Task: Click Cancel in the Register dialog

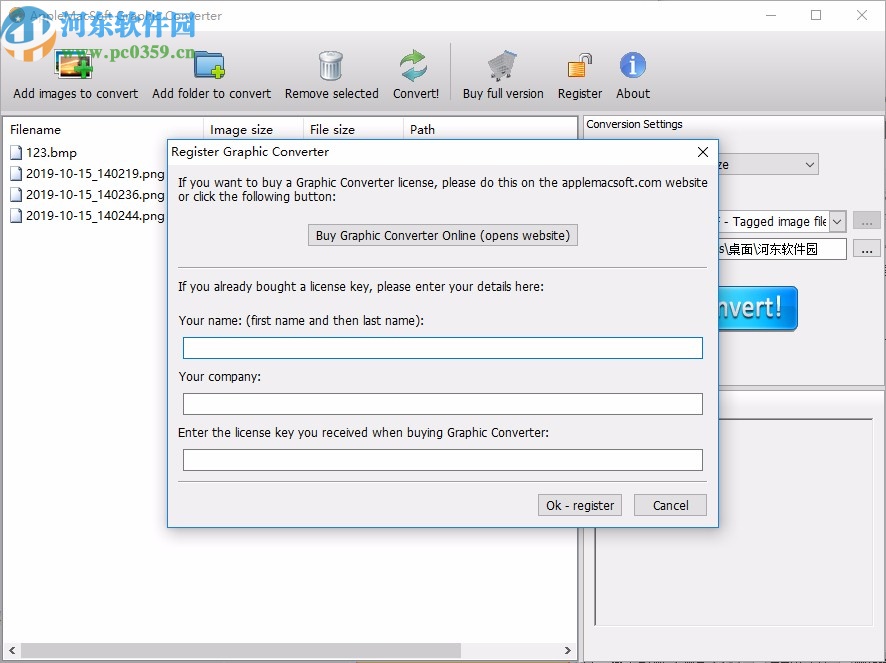Action: [x=670, y=505]
